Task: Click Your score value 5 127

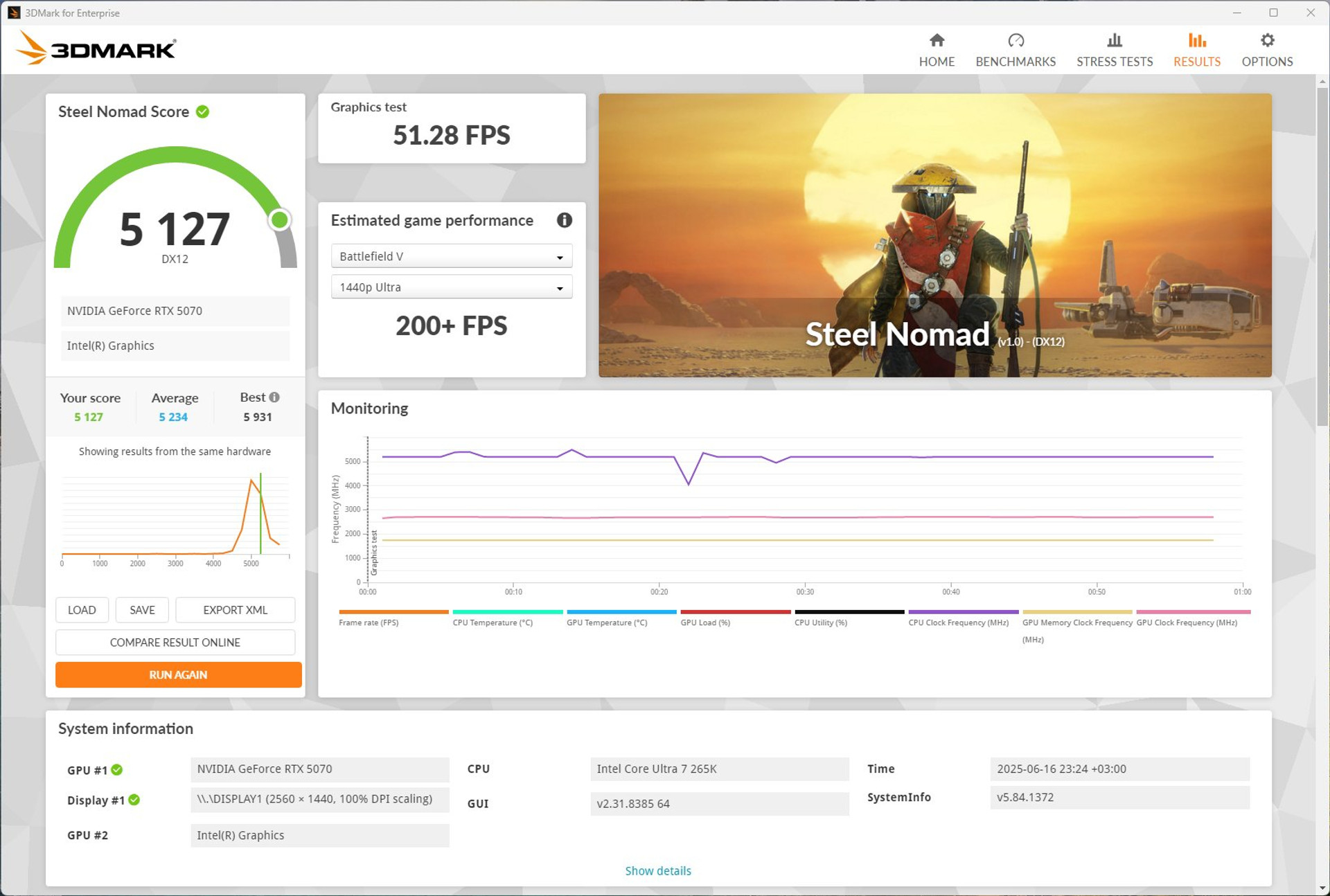Action: point(89,417)
